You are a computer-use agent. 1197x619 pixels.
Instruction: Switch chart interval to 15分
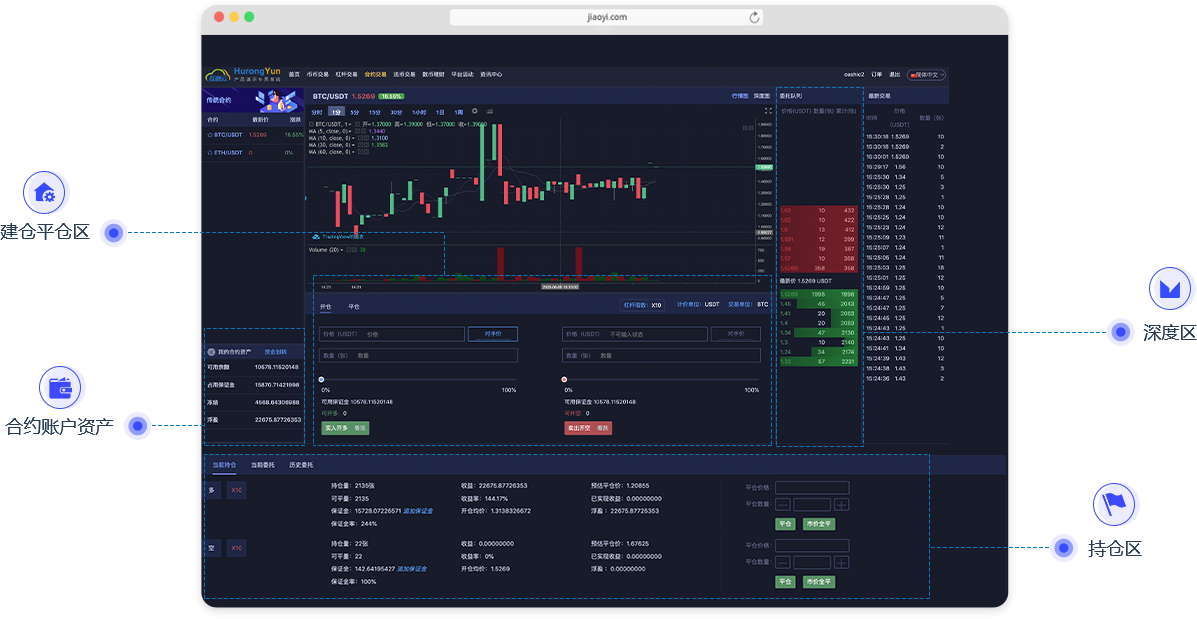tap(374, 112)
